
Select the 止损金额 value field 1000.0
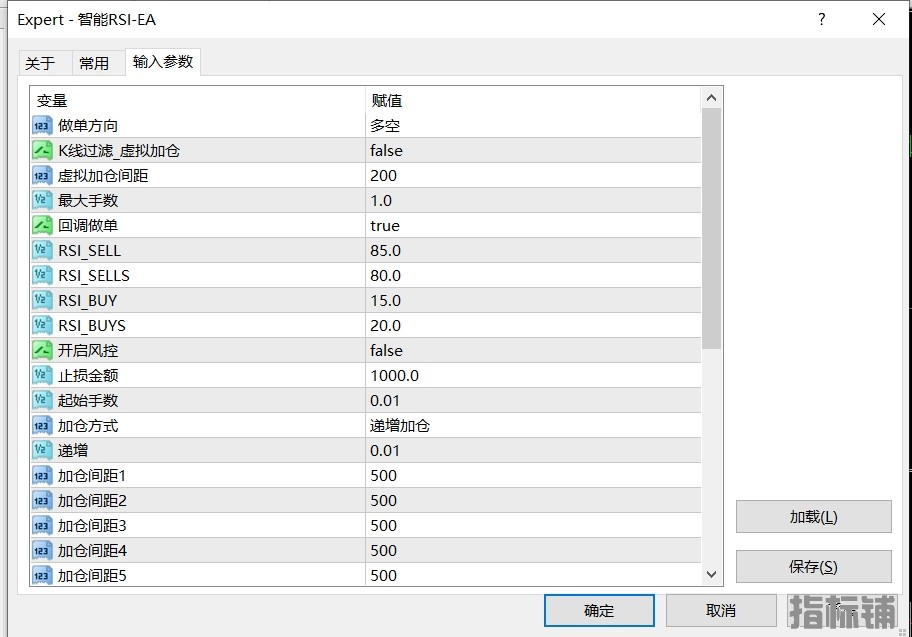click(x=532, y=375)
